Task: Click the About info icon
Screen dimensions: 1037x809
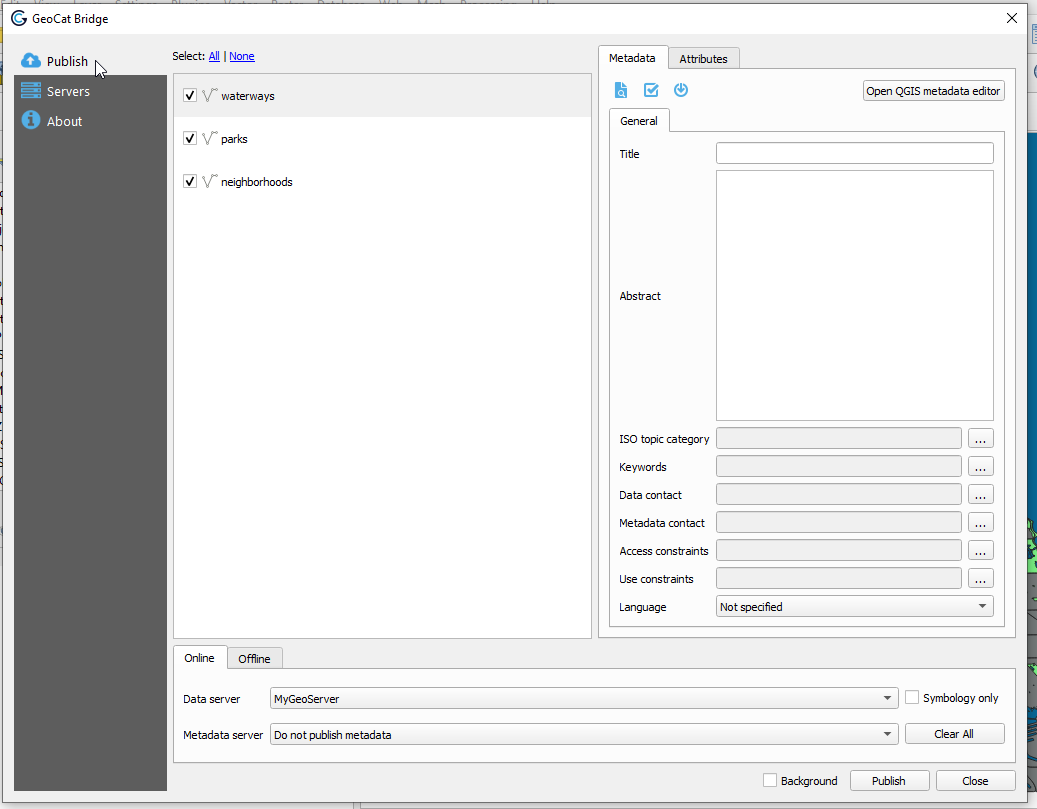Action: pyautogui.click(x=31, y=121)
